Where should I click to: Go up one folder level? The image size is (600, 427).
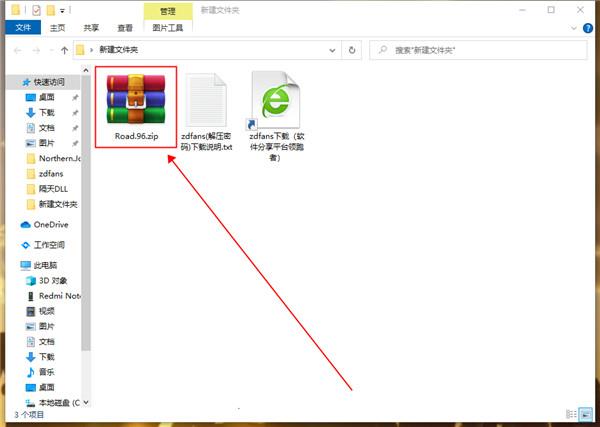point(64,50)
